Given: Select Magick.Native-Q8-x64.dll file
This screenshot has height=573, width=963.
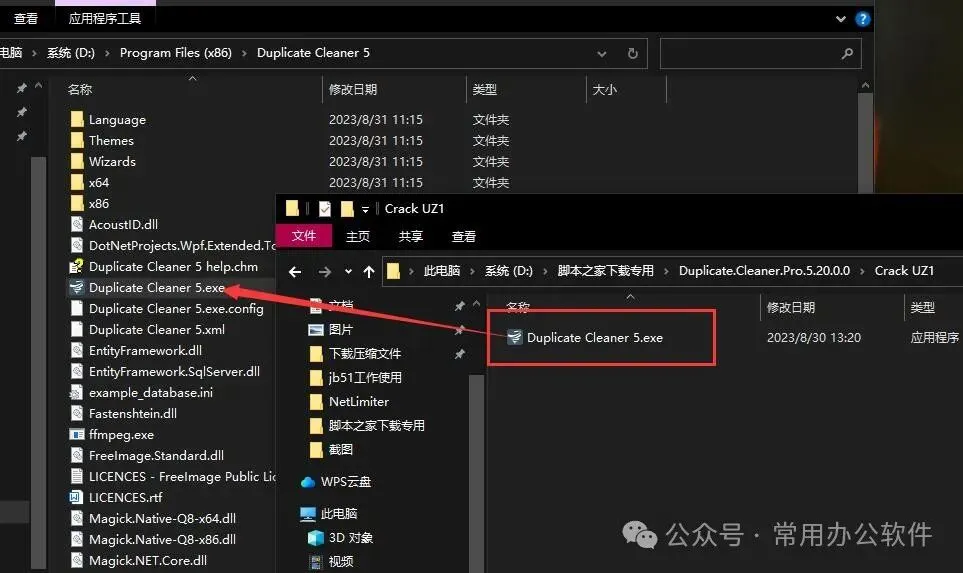Looking at the screenshot, I should click(162, 518).
